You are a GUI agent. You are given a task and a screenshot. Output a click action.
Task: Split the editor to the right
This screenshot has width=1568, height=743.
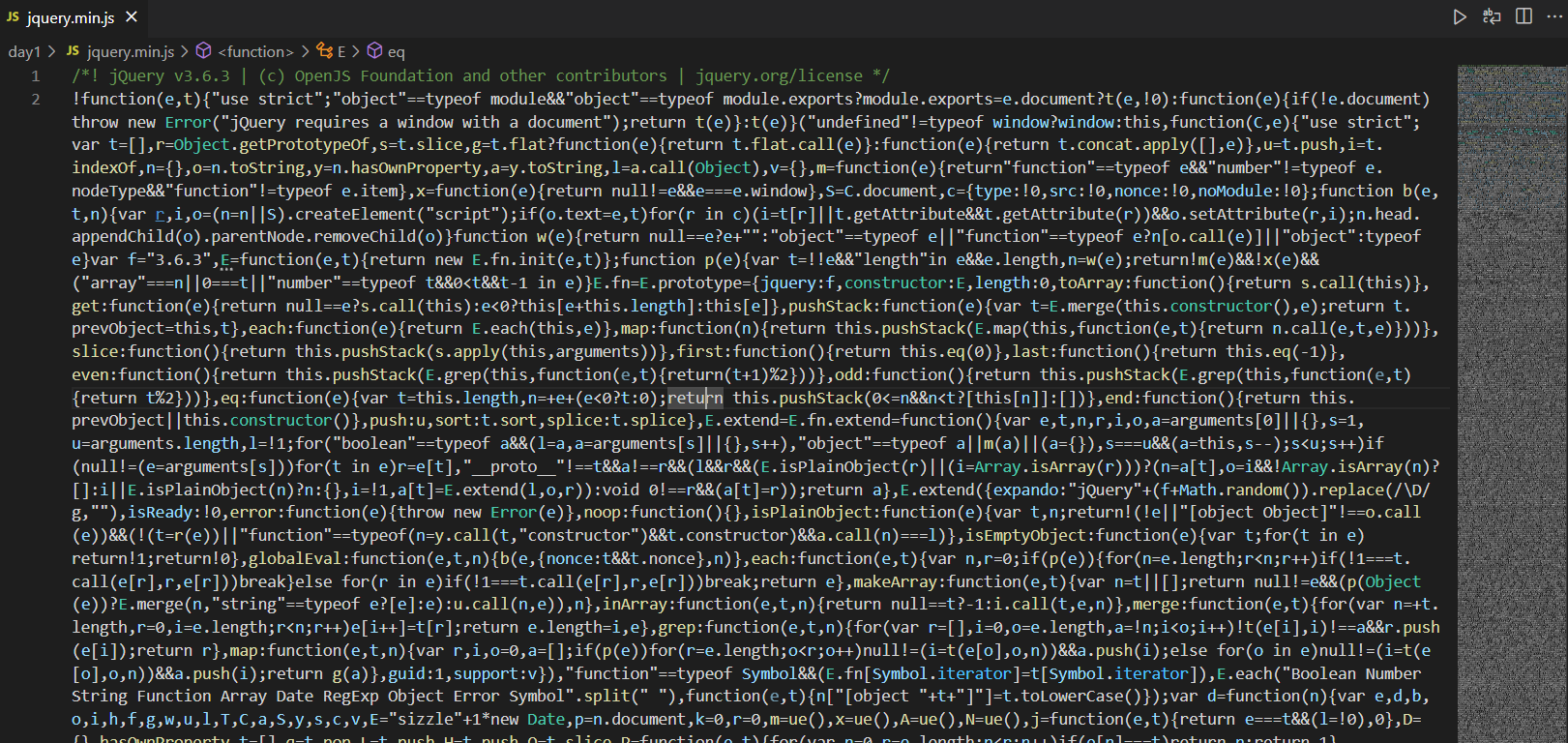[x=1524, y=17]
